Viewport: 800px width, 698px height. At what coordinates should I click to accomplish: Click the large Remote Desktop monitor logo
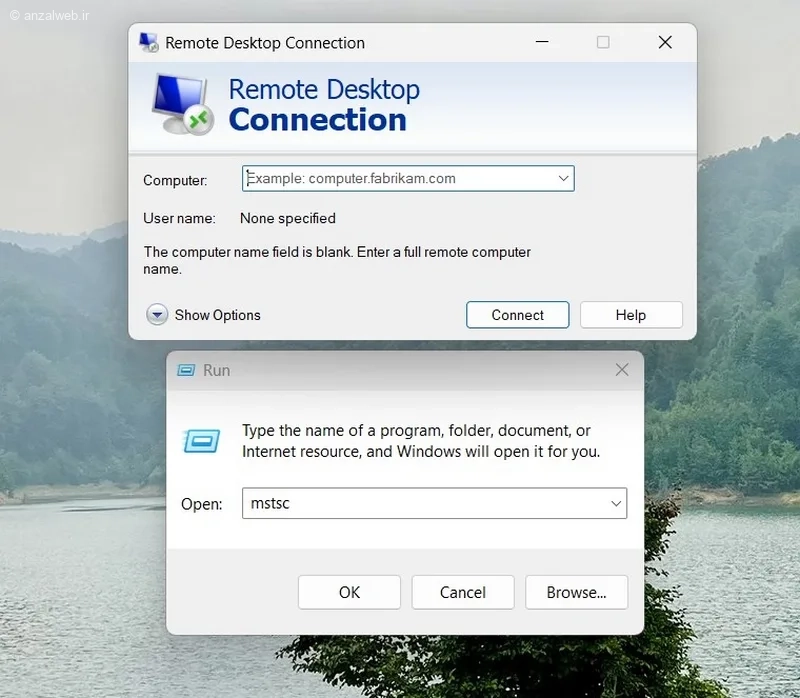(183, 105)
